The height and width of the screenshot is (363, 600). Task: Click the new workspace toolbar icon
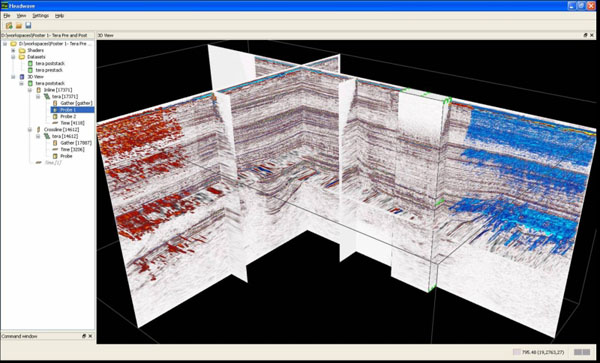click(x=9, y=26)
